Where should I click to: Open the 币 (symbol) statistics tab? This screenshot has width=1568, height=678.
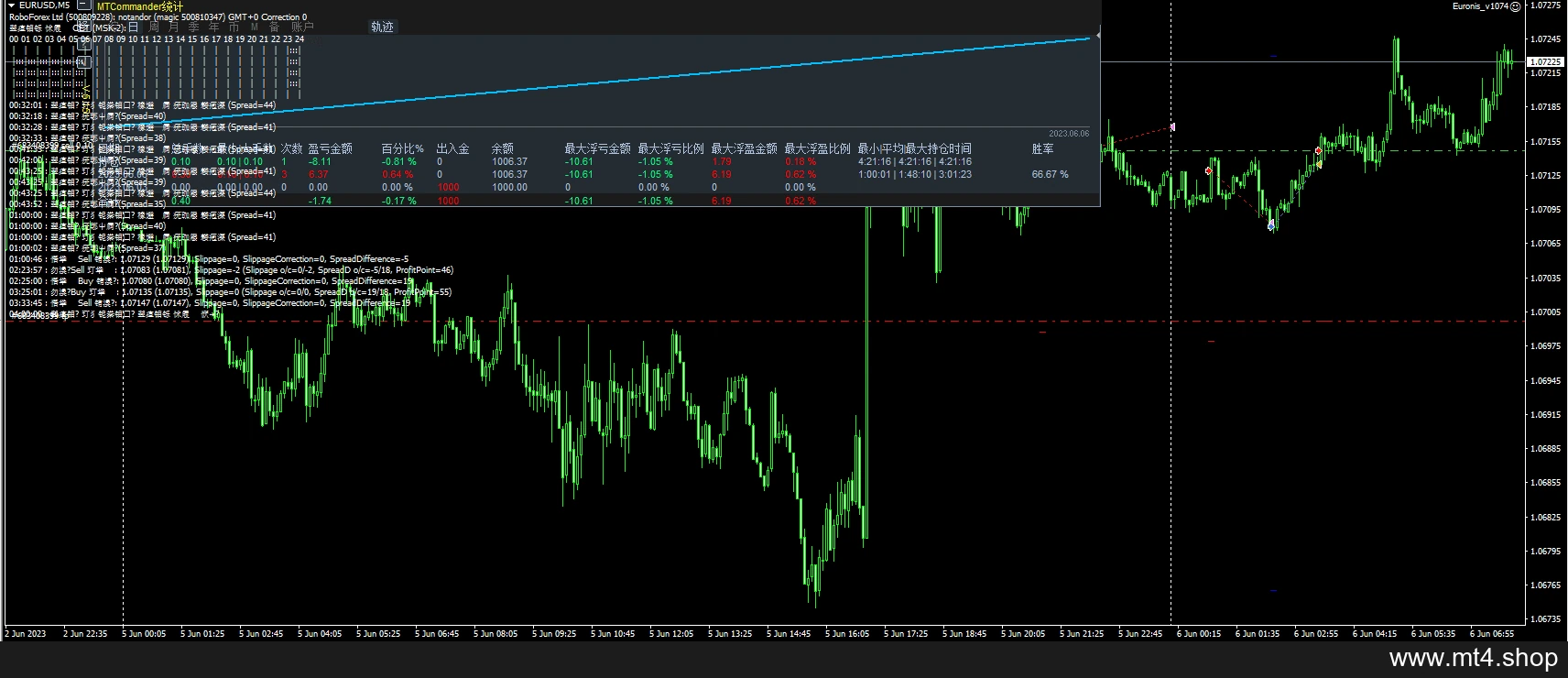coord(234,27)
